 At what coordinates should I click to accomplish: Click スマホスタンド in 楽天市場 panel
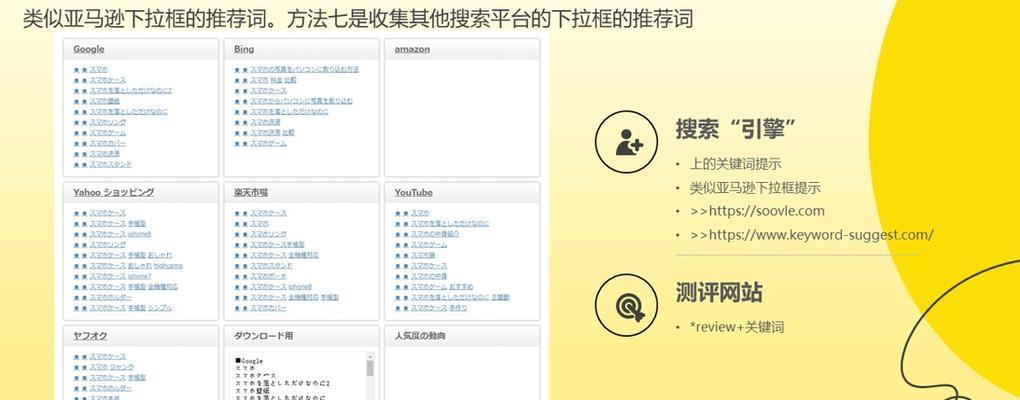tap(271, 265)
